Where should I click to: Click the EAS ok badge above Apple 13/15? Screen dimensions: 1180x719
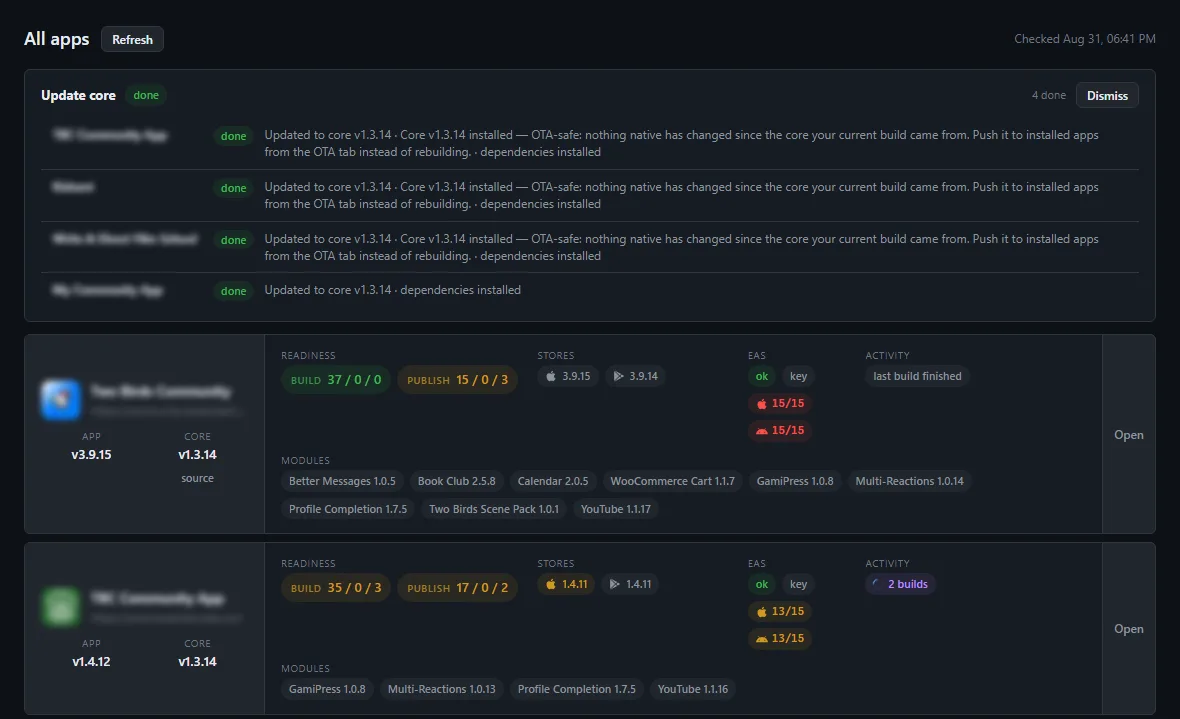tap(762, 584)
